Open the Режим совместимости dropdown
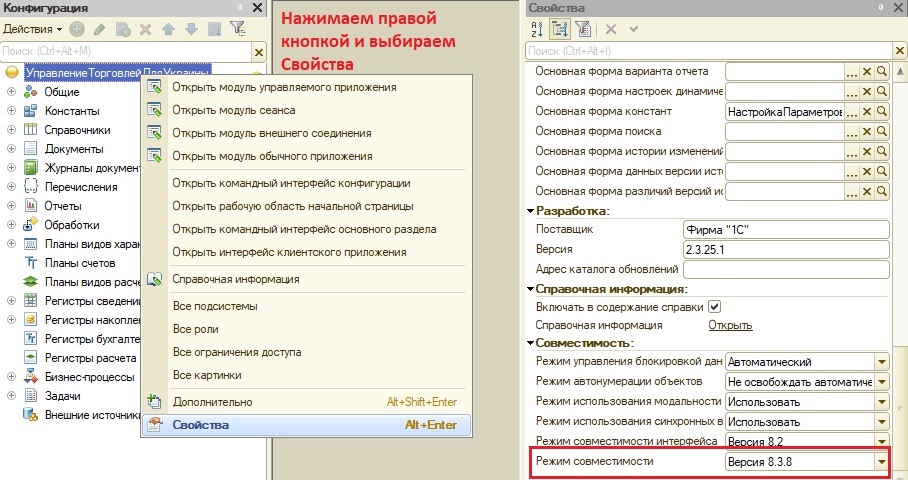Screen dimensions: 908x480 pyautogui.click(x=881, y=461)
